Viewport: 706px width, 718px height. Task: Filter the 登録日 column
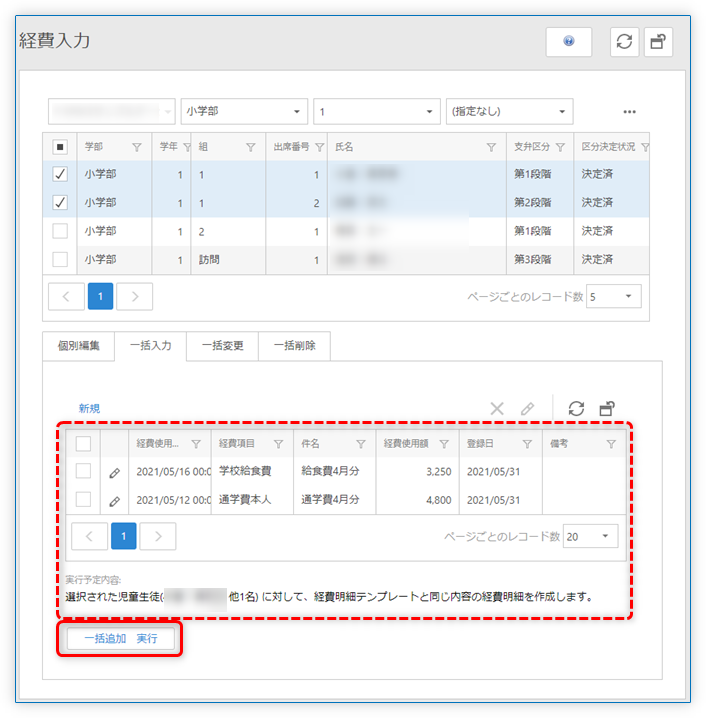(527, 444)
